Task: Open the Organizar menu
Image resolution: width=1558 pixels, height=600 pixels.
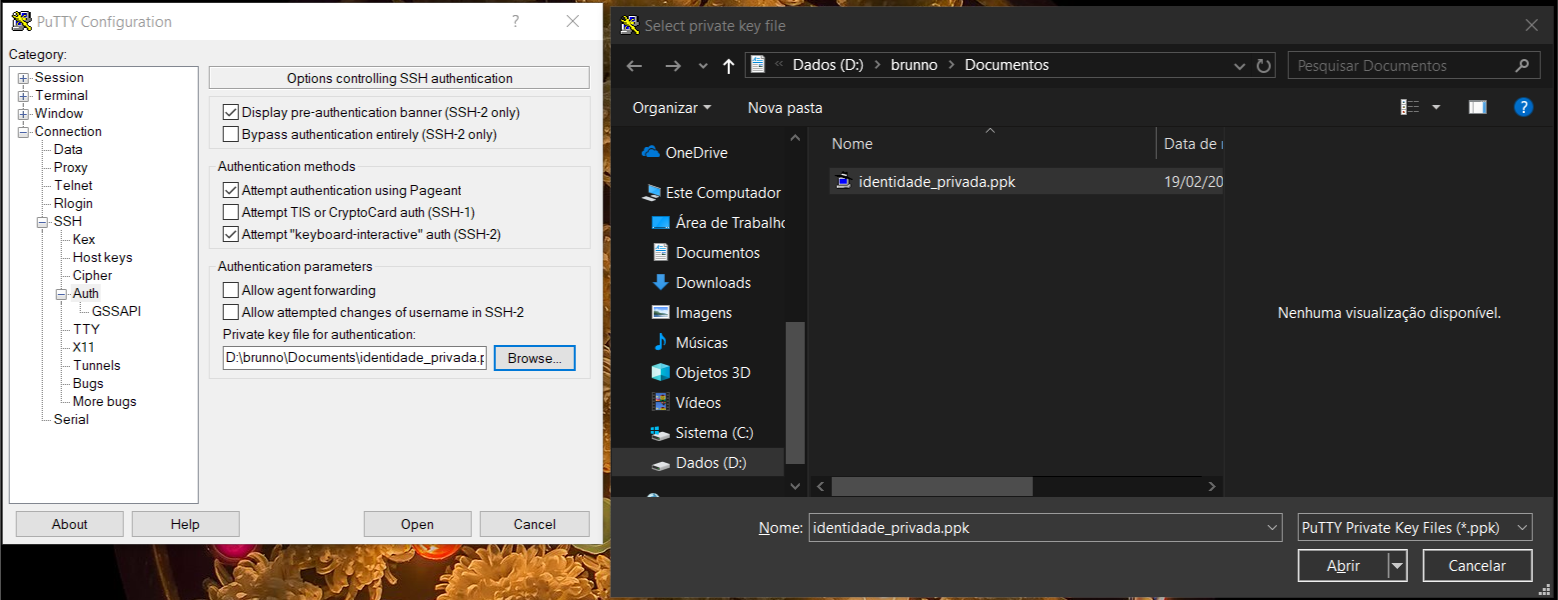Action: tap(669, 107)
